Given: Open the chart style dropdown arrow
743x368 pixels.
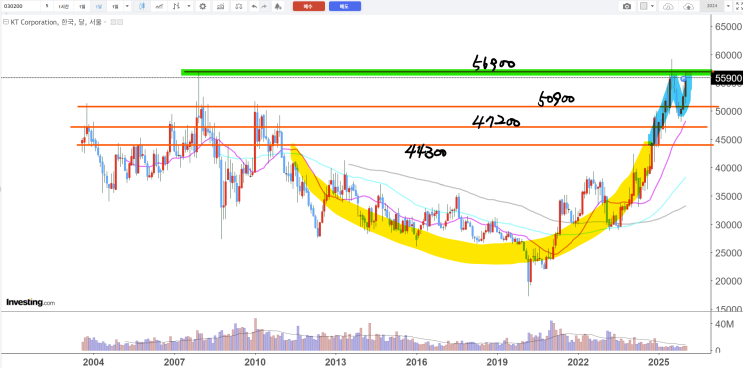Looking at the screenshot, I should pyautogui.click(x=189, y=6).
